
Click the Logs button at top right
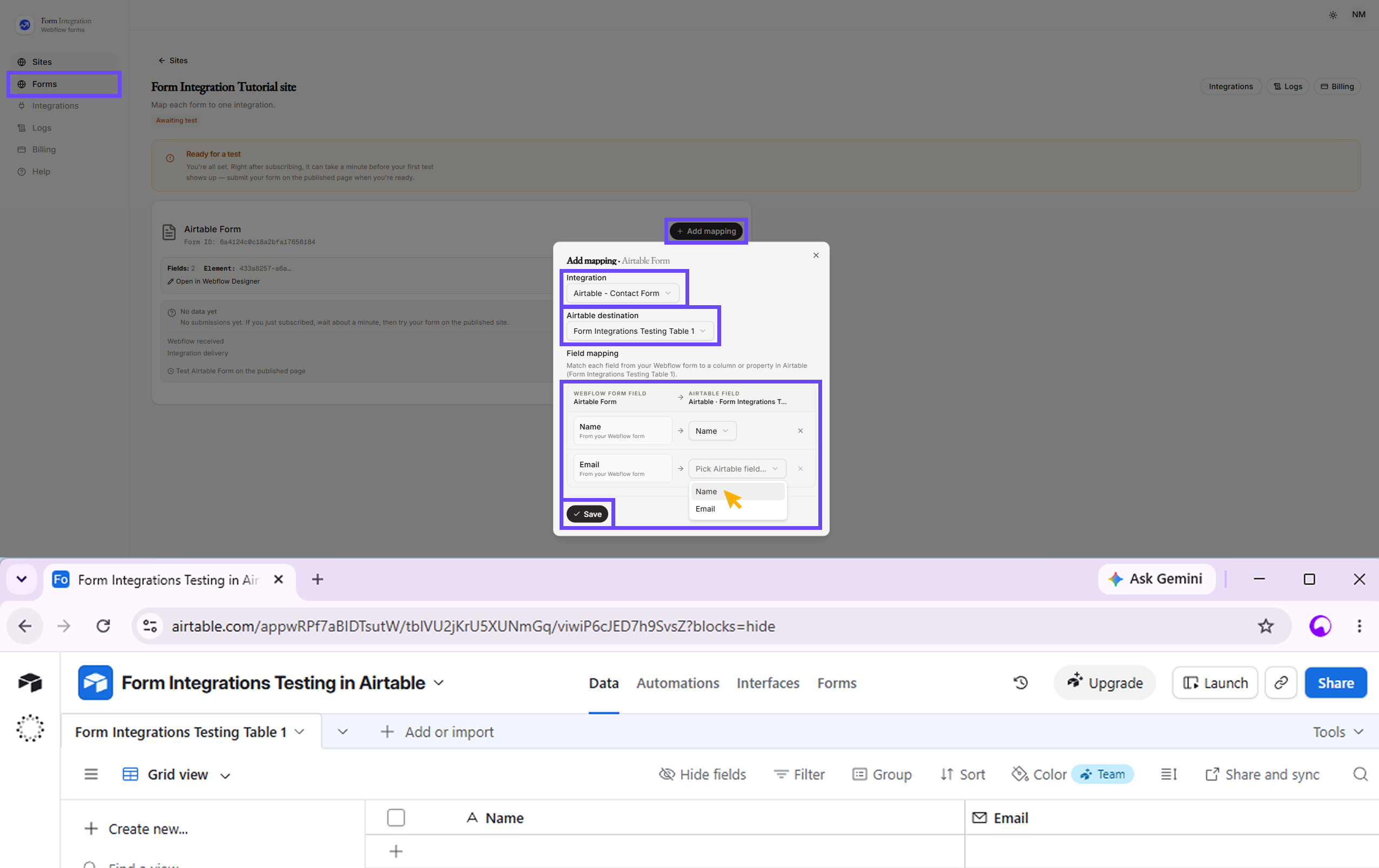pos(1287,86)
